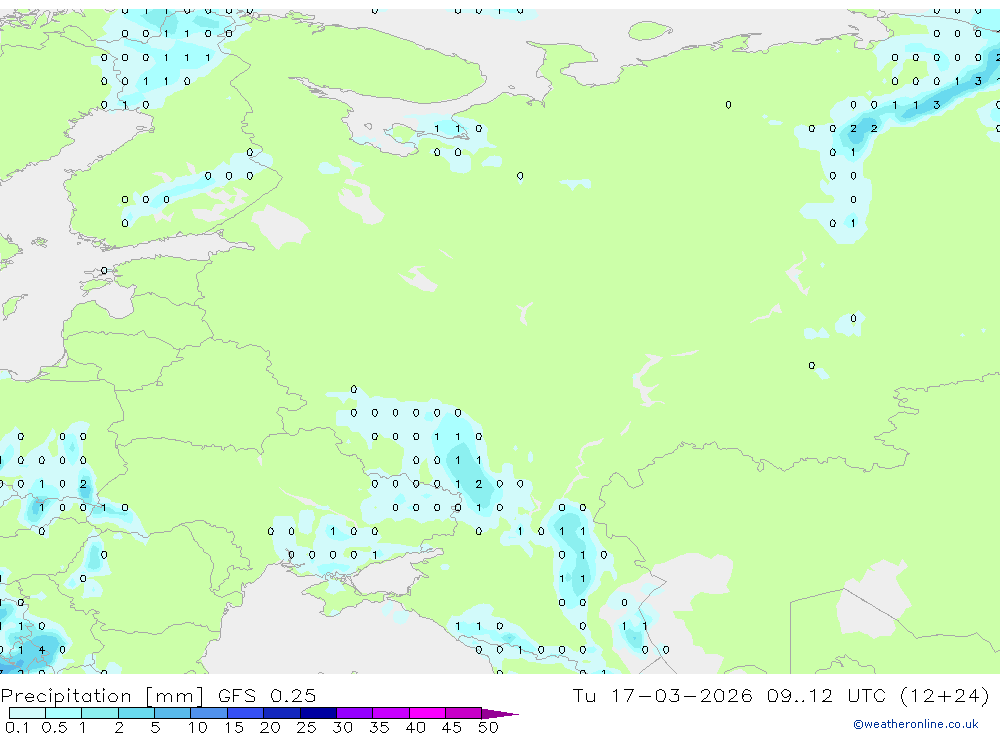Click the legend label '0.1'

(x=17, y=727)
